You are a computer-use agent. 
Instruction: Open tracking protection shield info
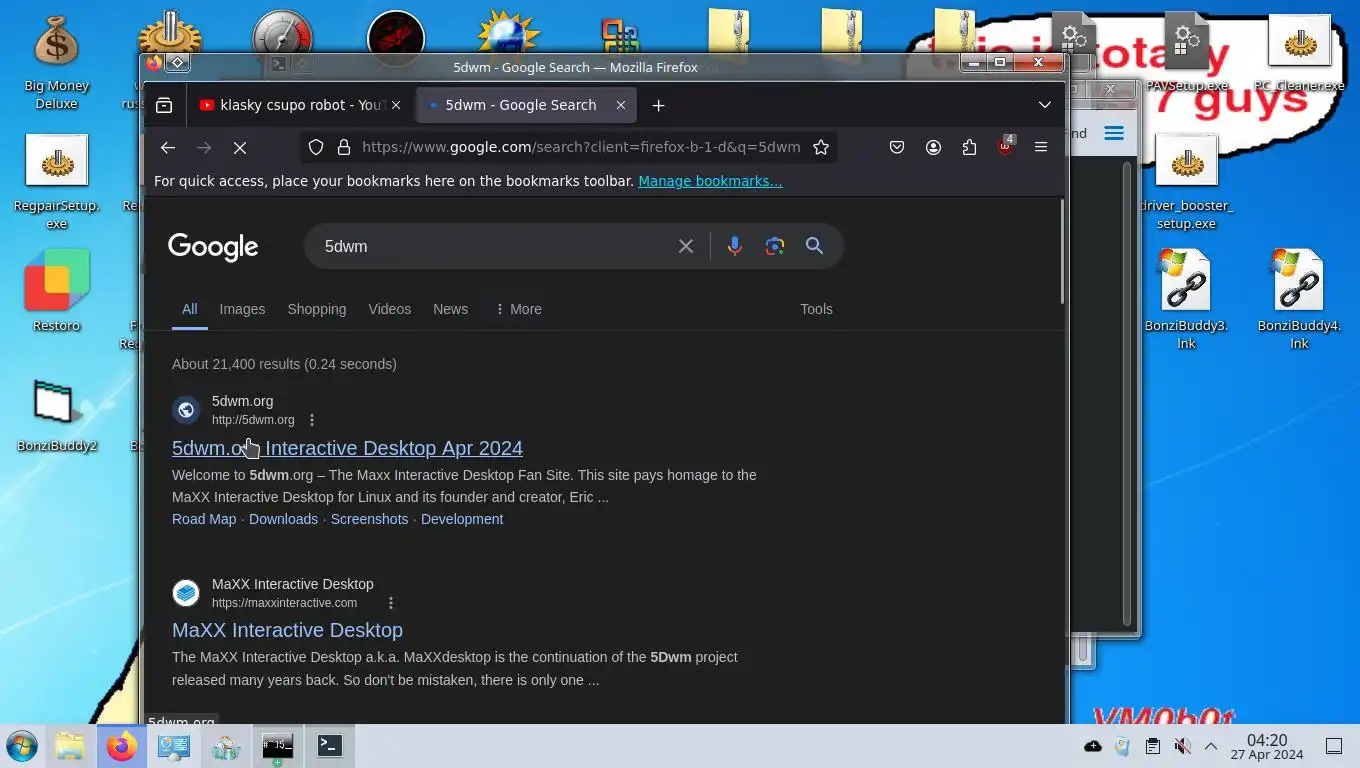pyautogui.click(x=316, y=147)
